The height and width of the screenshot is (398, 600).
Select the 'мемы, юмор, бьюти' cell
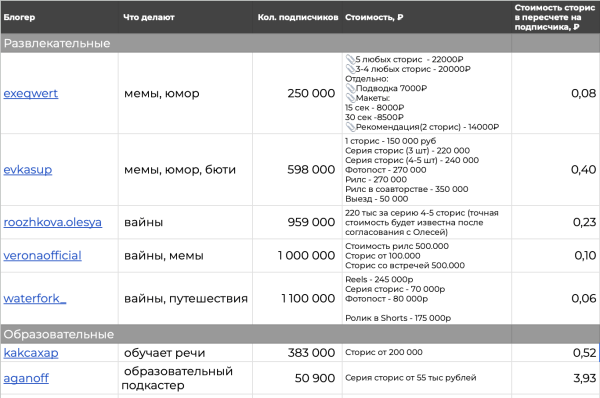186,170
